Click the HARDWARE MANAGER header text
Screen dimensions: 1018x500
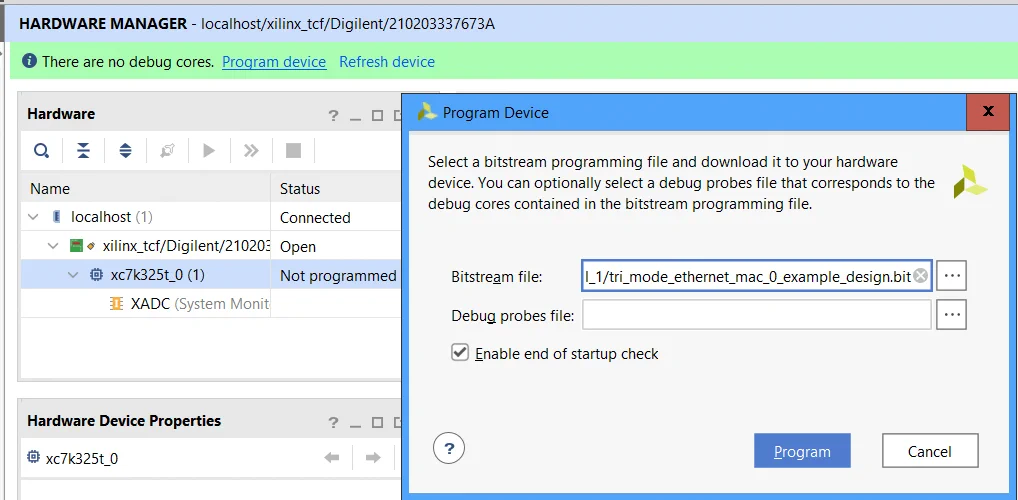point(103,24)
